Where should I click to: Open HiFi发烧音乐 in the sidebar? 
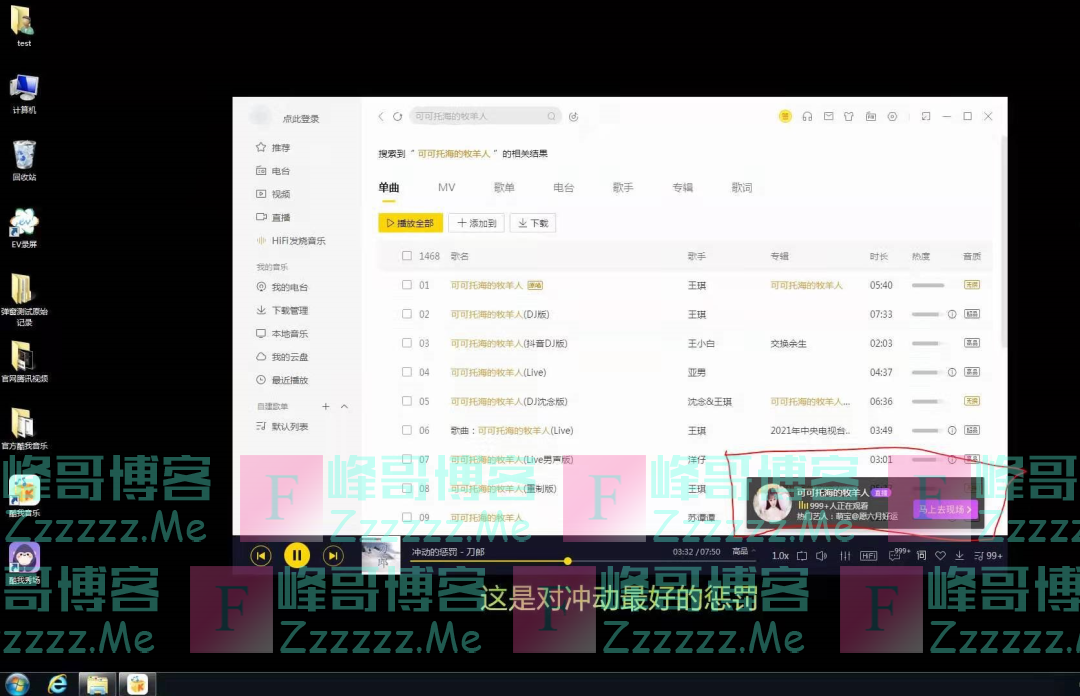tap(291, 240)
